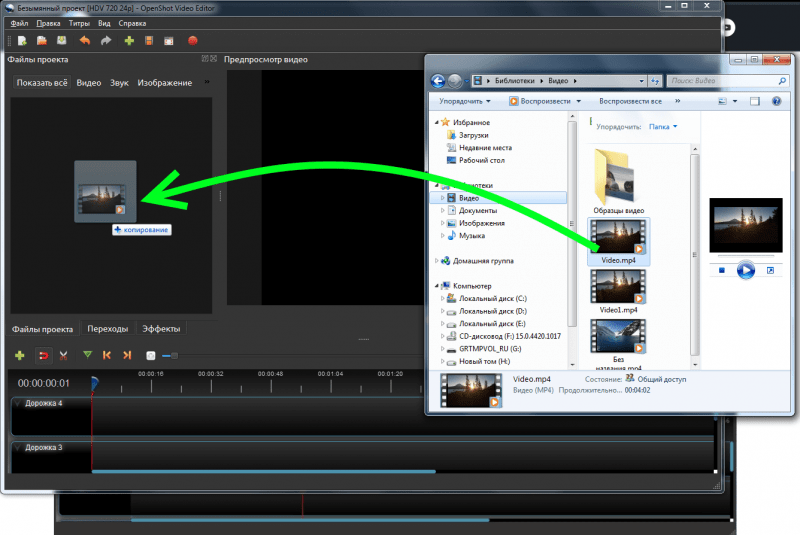800x535 pixels.
Task: Toggle the razor scissors tool
Action: pos(63,355)
